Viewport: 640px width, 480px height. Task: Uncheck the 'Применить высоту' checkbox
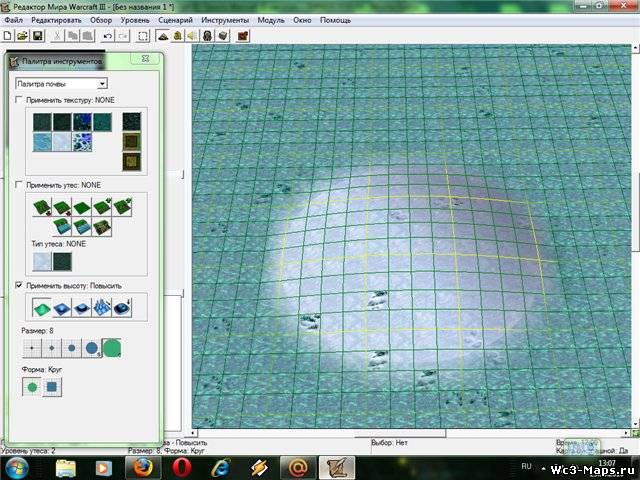point(18,285)
